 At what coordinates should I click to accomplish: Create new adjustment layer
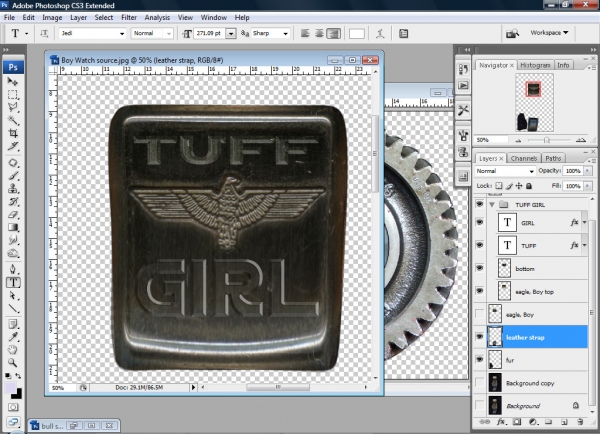tap(533, 422)
